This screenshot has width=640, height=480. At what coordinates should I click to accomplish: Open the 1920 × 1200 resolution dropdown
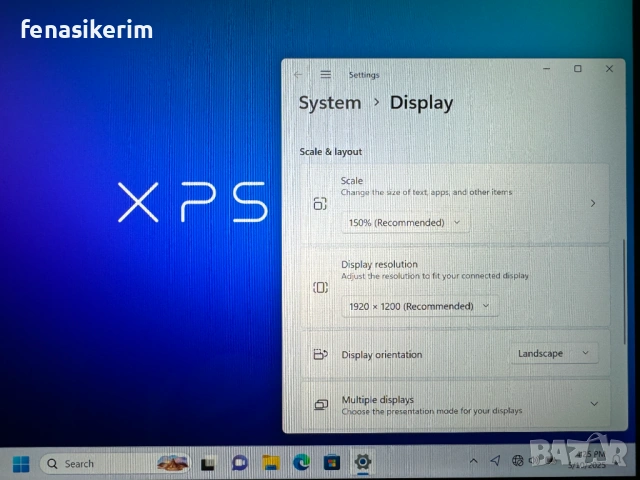point(419,306)
